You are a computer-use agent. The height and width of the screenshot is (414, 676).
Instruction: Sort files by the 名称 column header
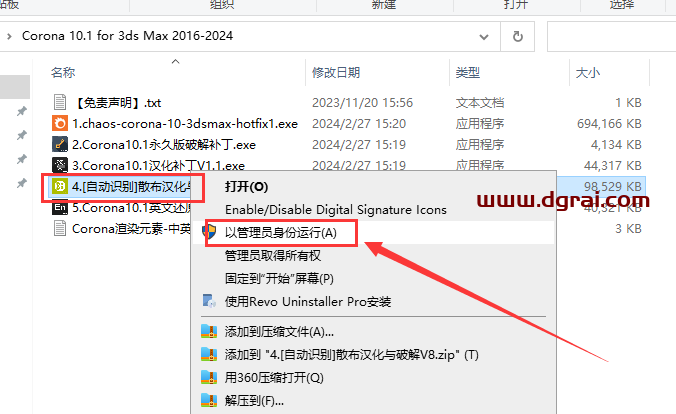pyautogui.click(x=63, y=72)
